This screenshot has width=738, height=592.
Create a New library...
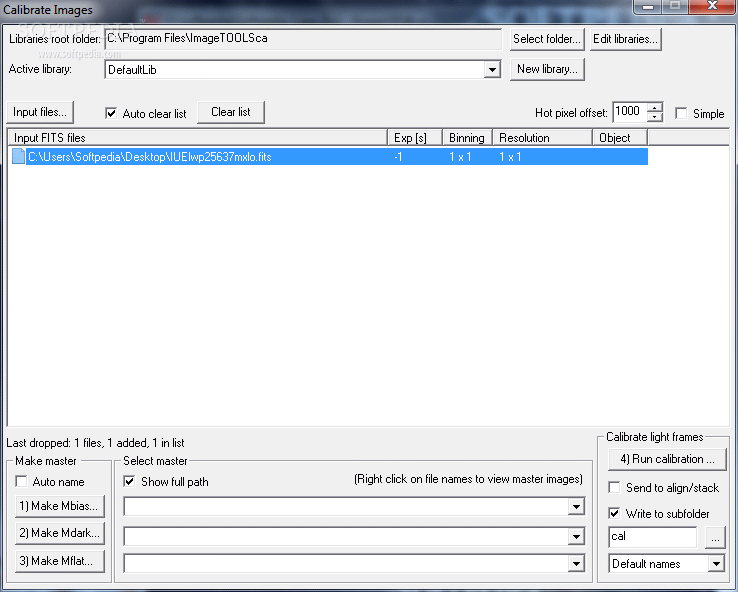pos(547,69)
